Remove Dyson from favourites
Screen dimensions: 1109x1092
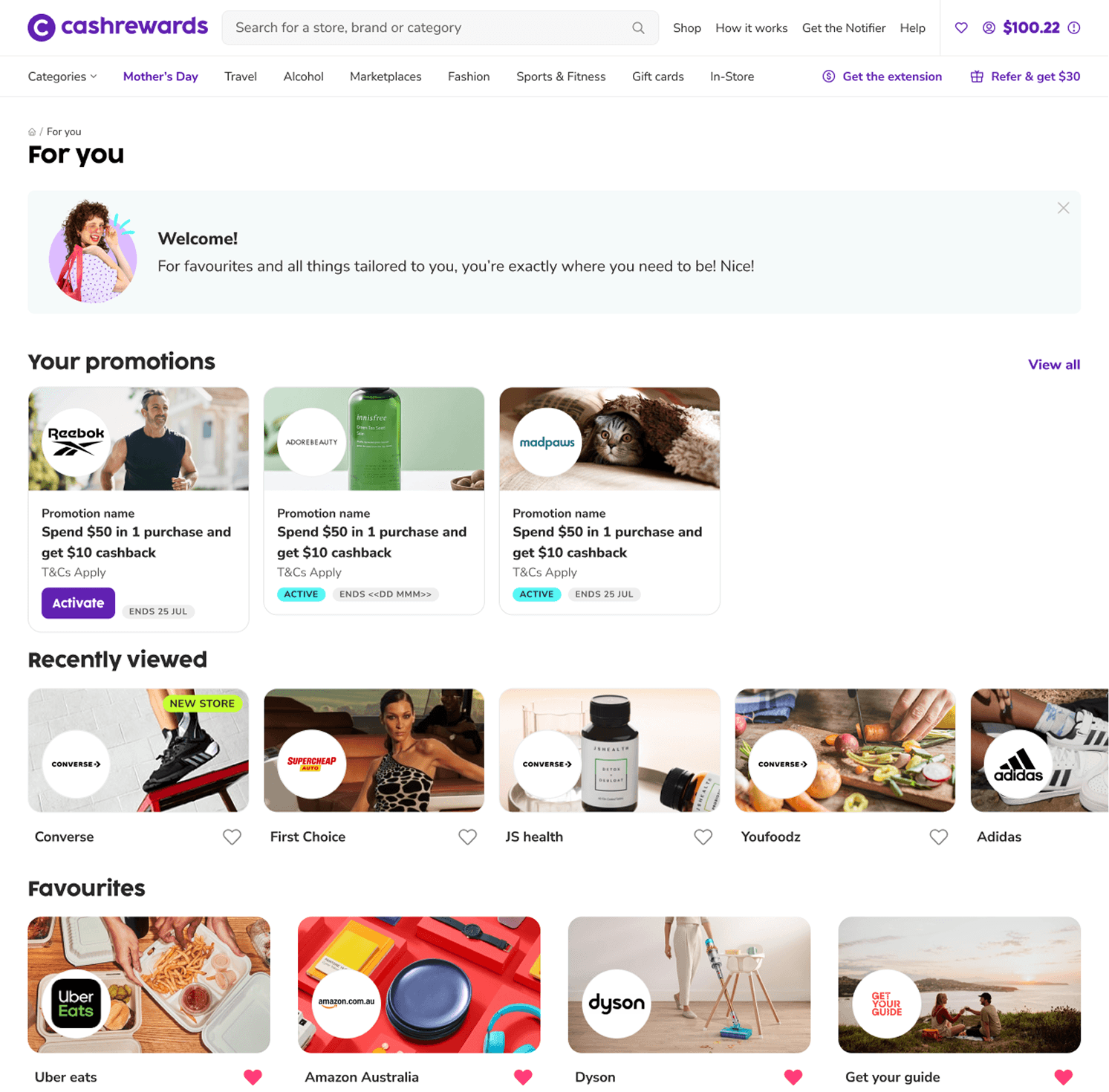(793, 1077)
